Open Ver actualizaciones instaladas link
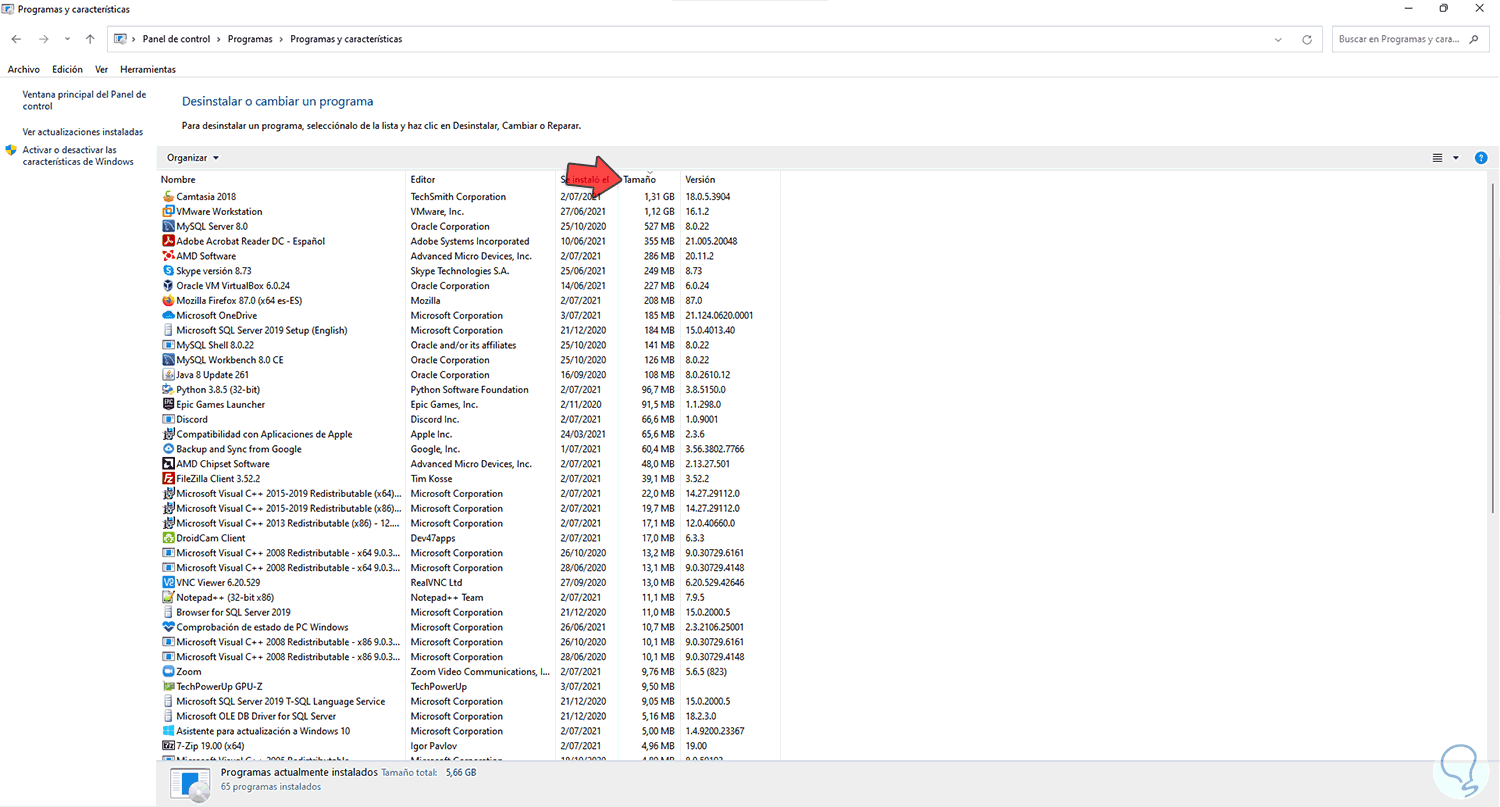1500x807 pixels. pos(83,132)
